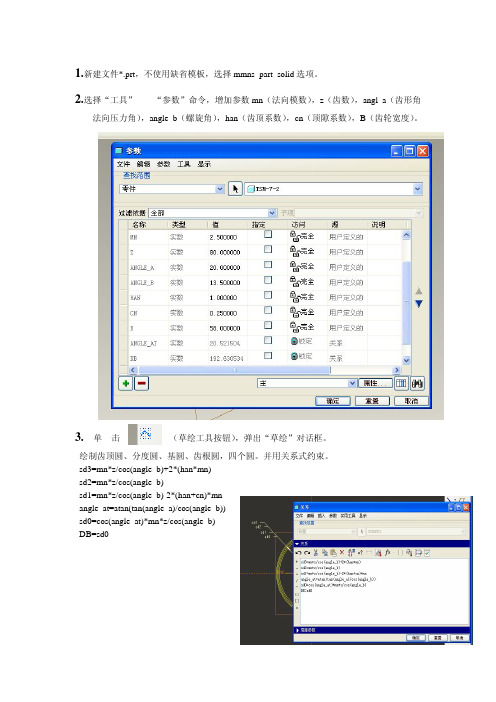This screenshot has height=702, width=496.
Task: Click the scissors cut icon in relations toolbar
Action: tap(316, 553)
